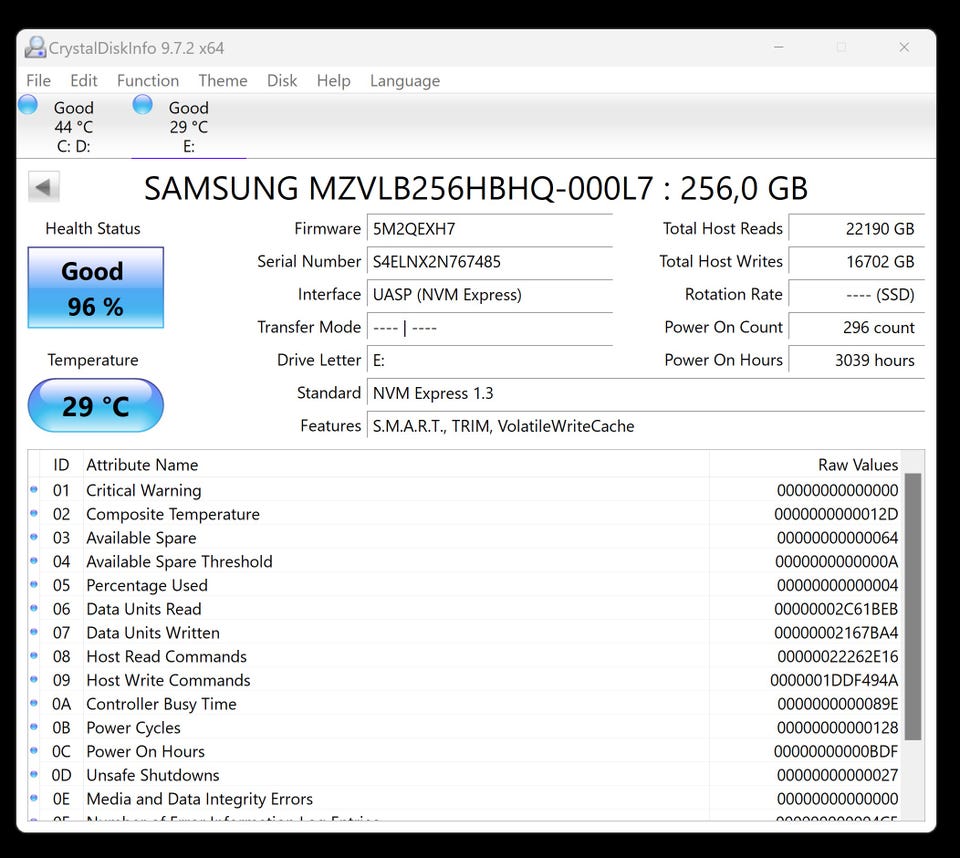
Task: Select the Power On Hours attribute row
Action: click(x=400, y=752)
